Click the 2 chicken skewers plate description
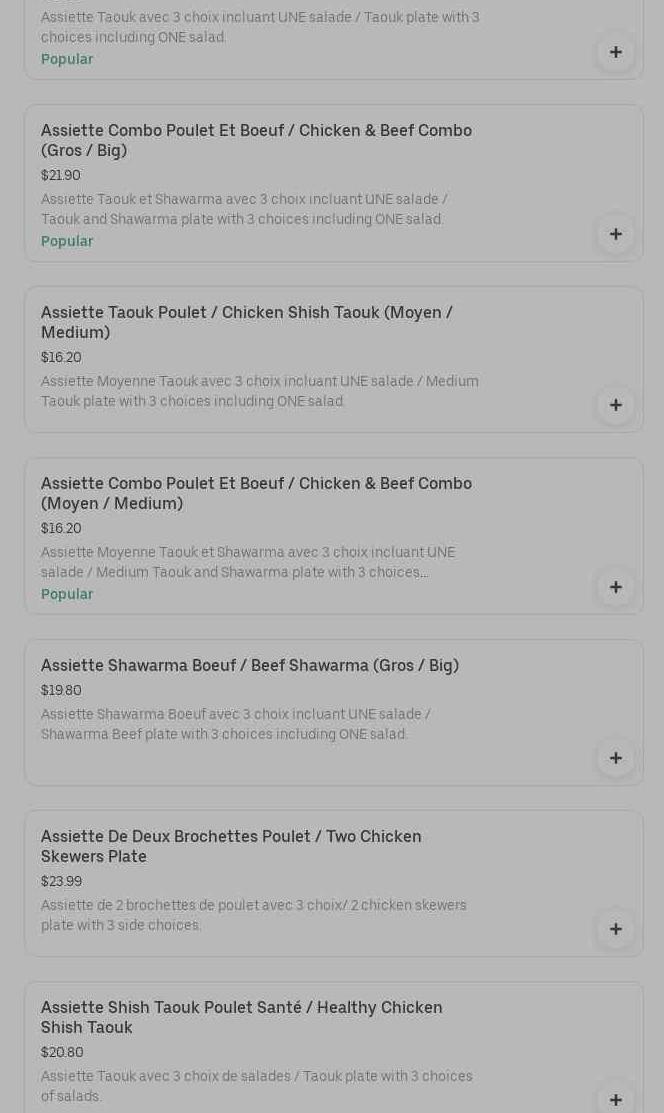This screenshot has width=664, height=1113. click(x=254, y=915)
